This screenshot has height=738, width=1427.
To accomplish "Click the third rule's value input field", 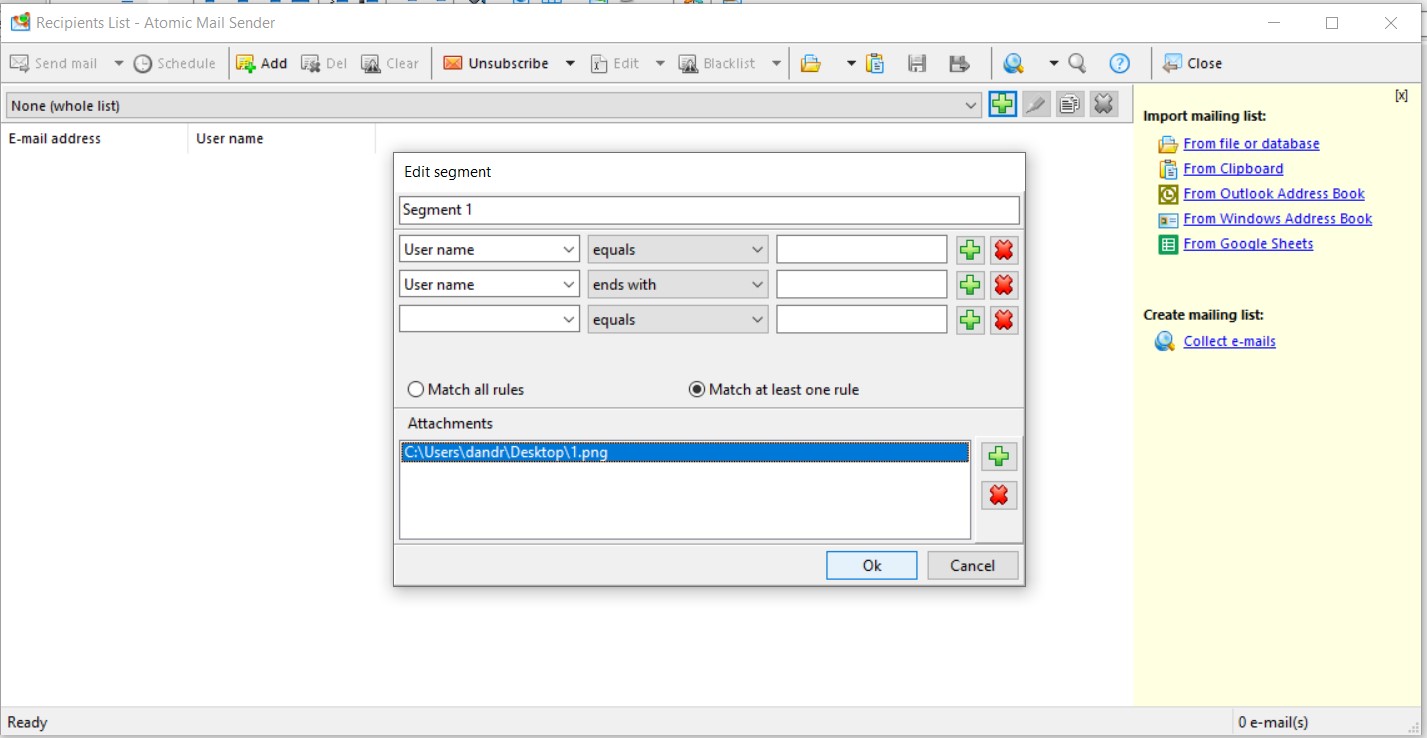I will coord(862,320).
